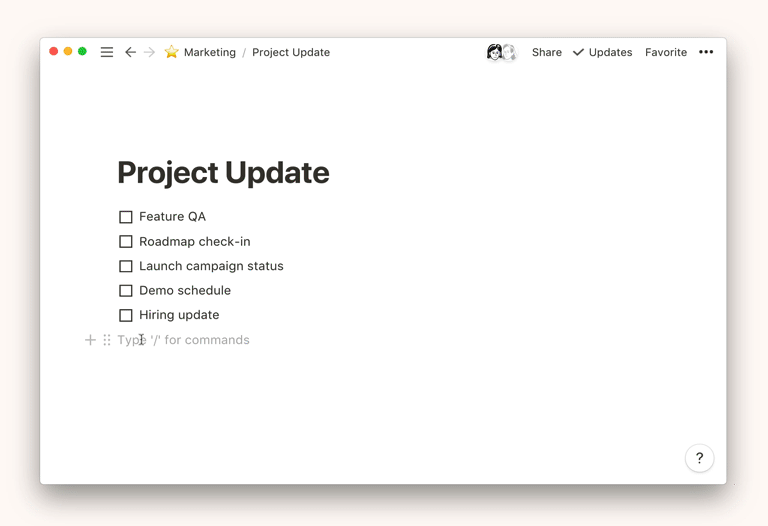Add page to favorites with Favorite
Image resolution: width=768 pixels, height=526 pixels.
click(666, 52)
